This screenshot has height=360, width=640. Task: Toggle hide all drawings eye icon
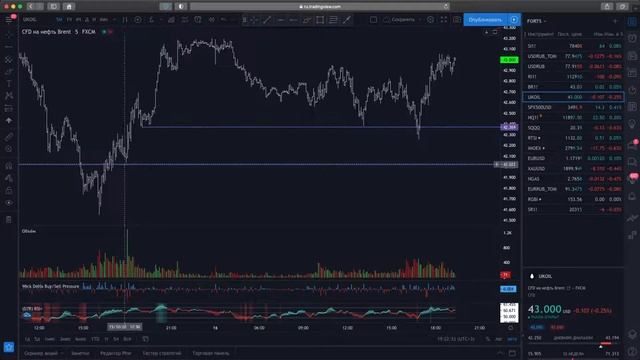pyautogui.click(x=9, y=203)
